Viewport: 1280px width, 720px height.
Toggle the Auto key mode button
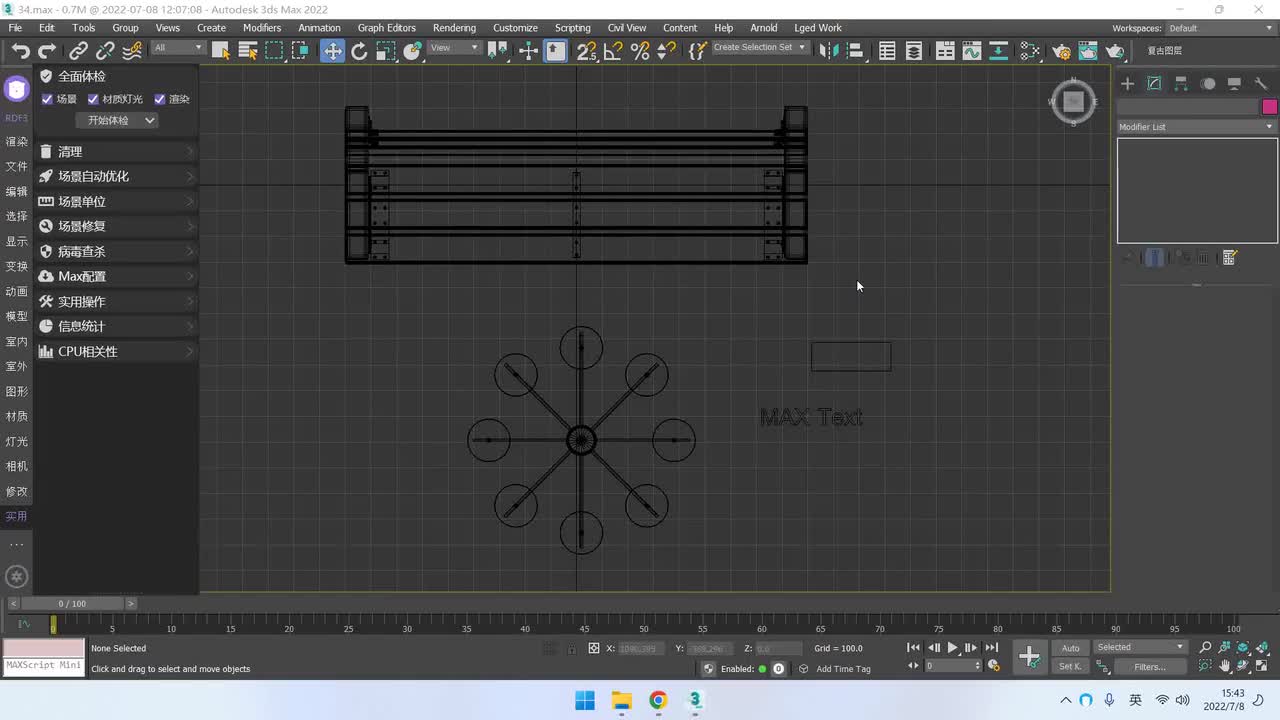(1070, 648)
